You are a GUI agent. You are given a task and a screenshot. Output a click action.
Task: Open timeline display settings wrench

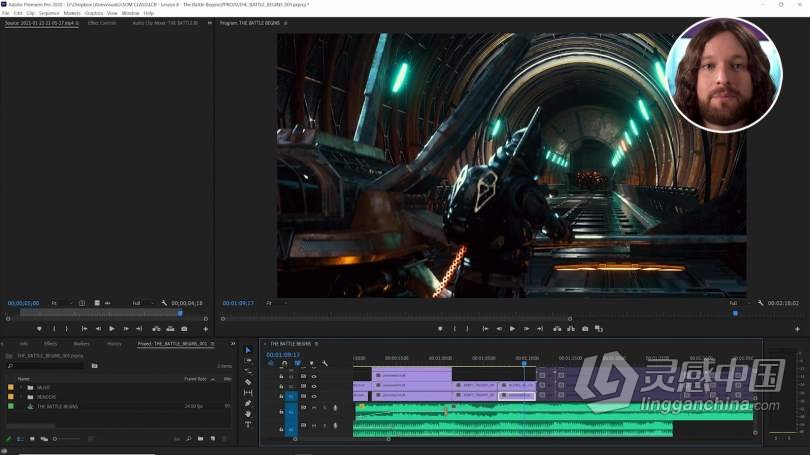[325, 364]
